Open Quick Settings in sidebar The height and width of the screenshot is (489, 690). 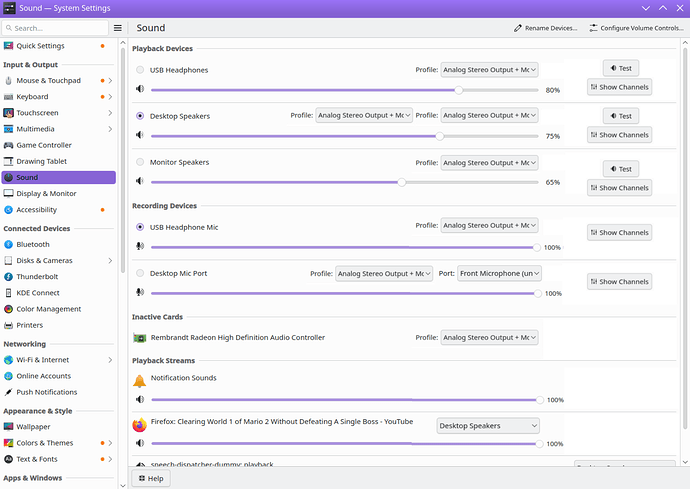pos(58,46)
